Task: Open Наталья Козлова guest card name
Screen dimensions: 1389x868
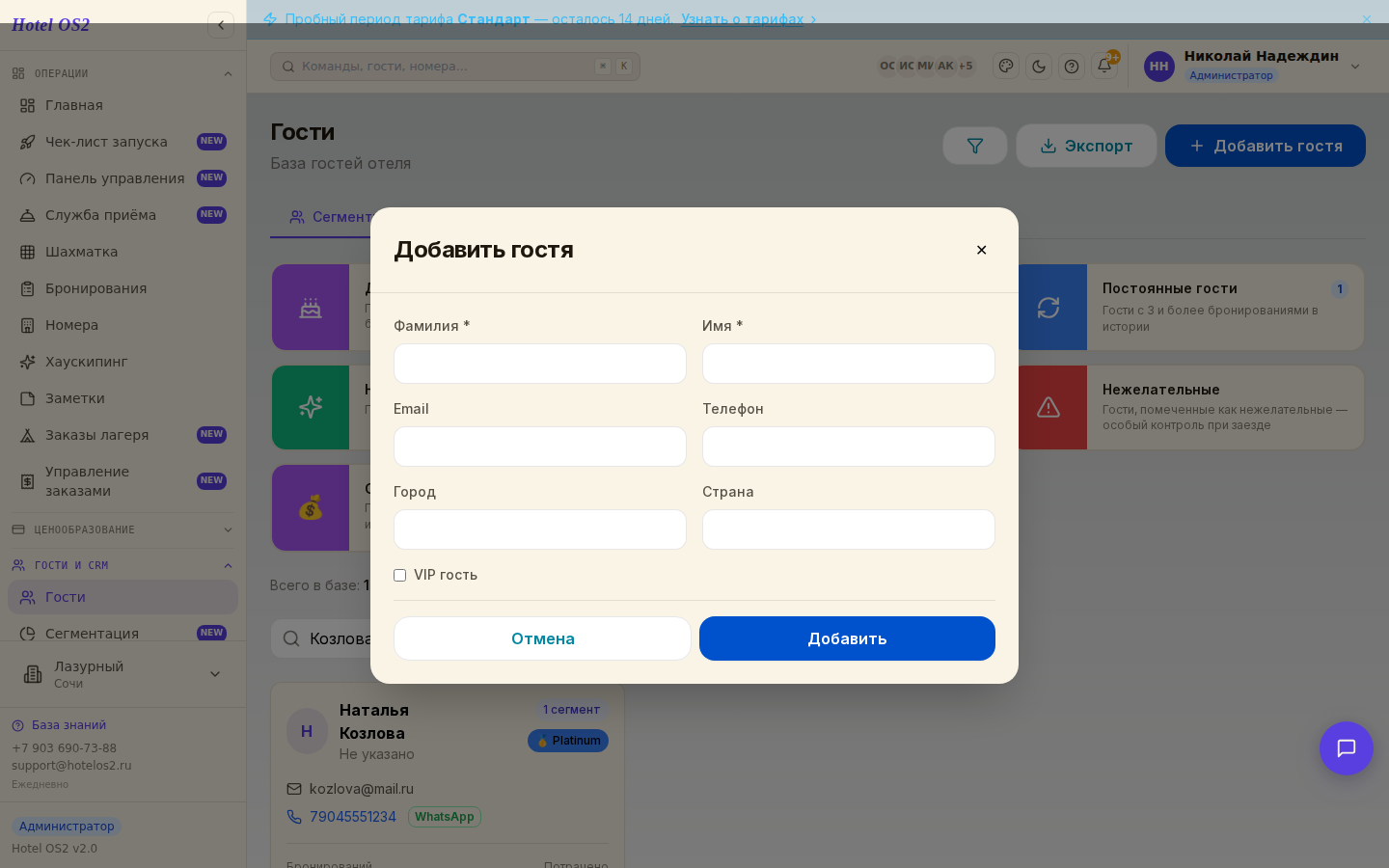Action: pyautogui.click(x=374, y=721)
